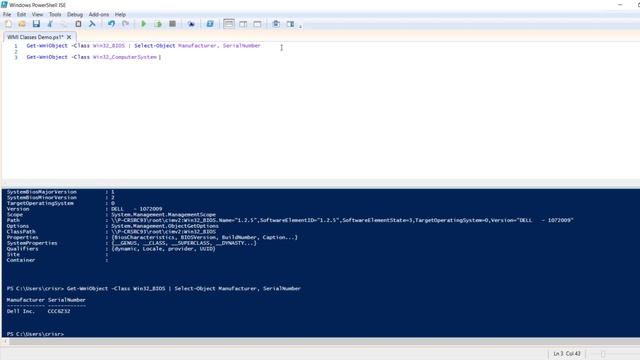Click Dell Inc. manufacturer value in console
Screen dimensions: 640x360
pyautogui.click(x=21, y=311)
